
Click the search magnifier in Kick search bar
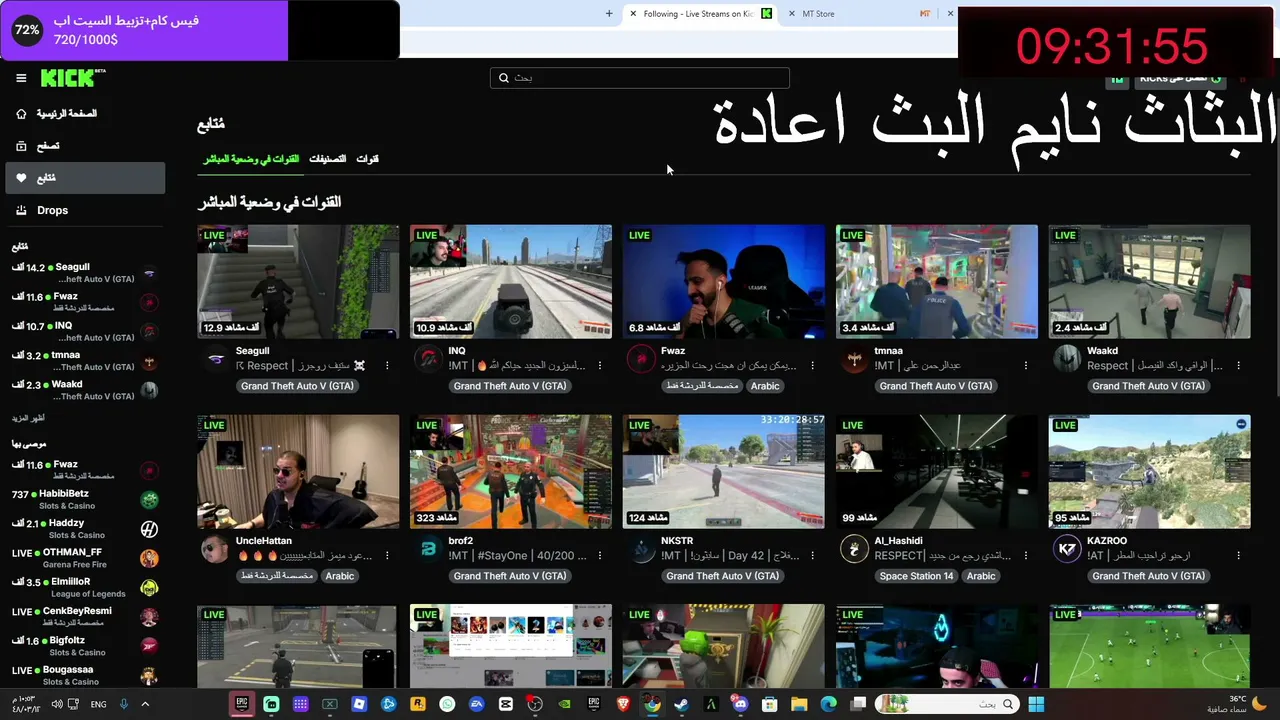click(504, 78)
